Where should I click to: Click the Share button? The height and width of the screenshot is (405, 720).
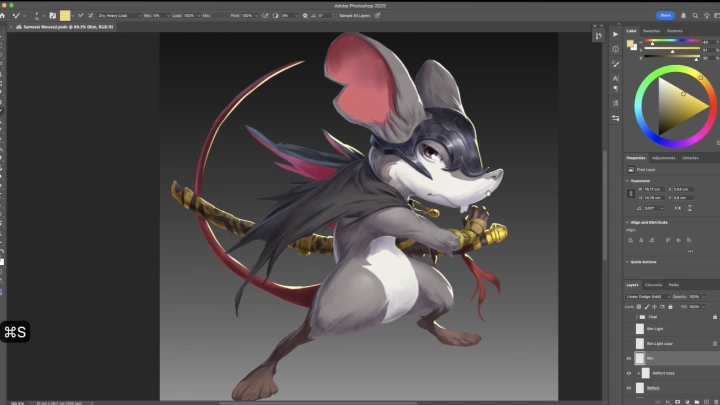(x=665, y=16)
